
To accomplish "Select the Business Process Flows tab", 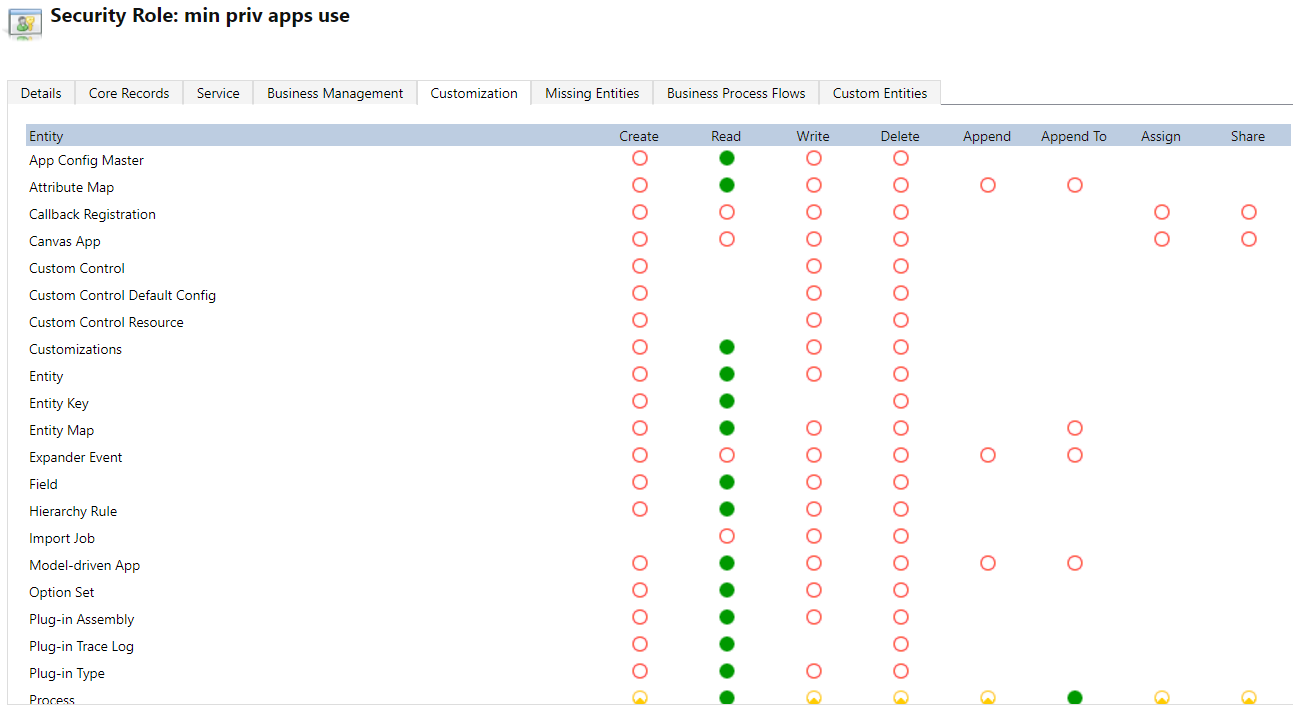I will coord(736,93).
